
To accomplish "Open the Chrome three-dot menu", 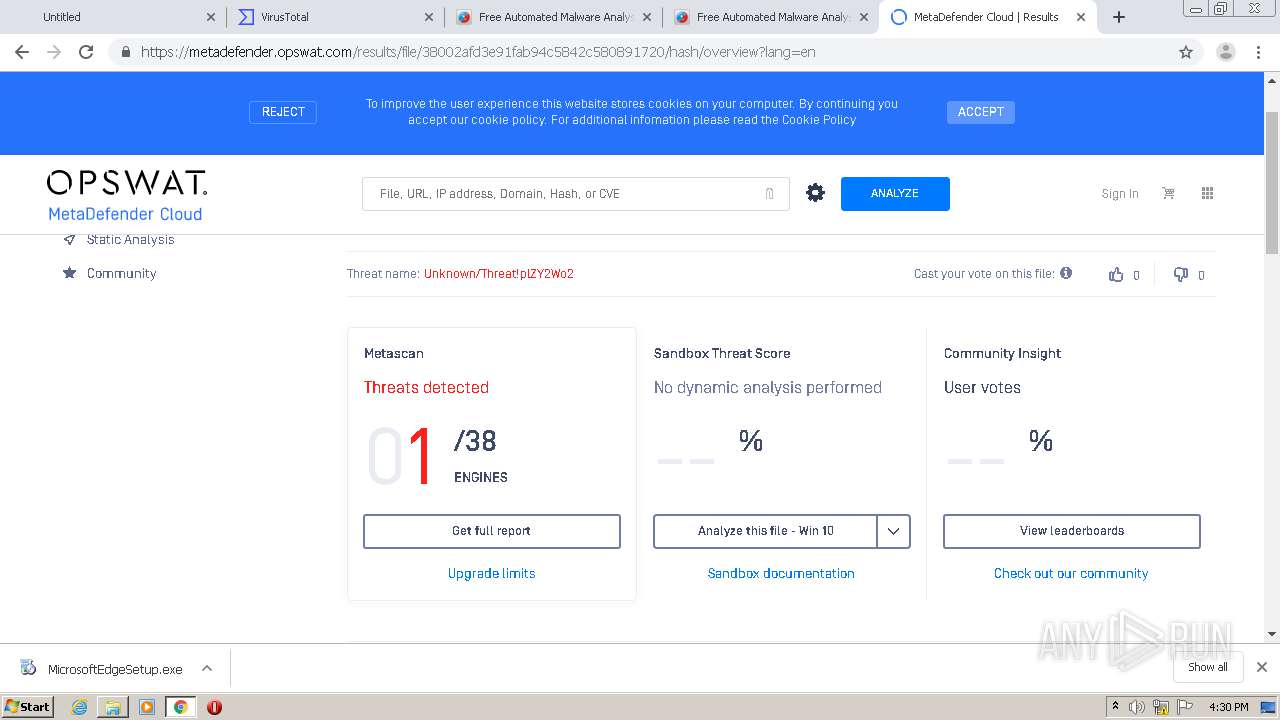I will click(1259, 52).
